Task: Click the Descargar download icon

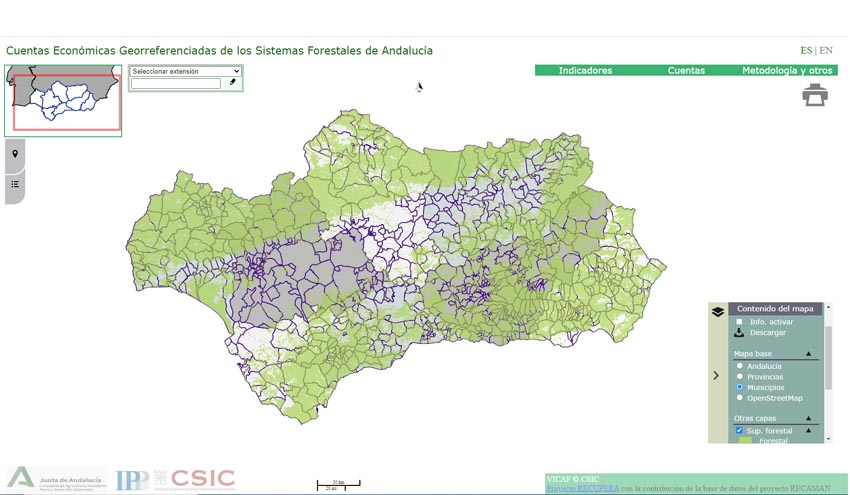Action: (739, 332)
